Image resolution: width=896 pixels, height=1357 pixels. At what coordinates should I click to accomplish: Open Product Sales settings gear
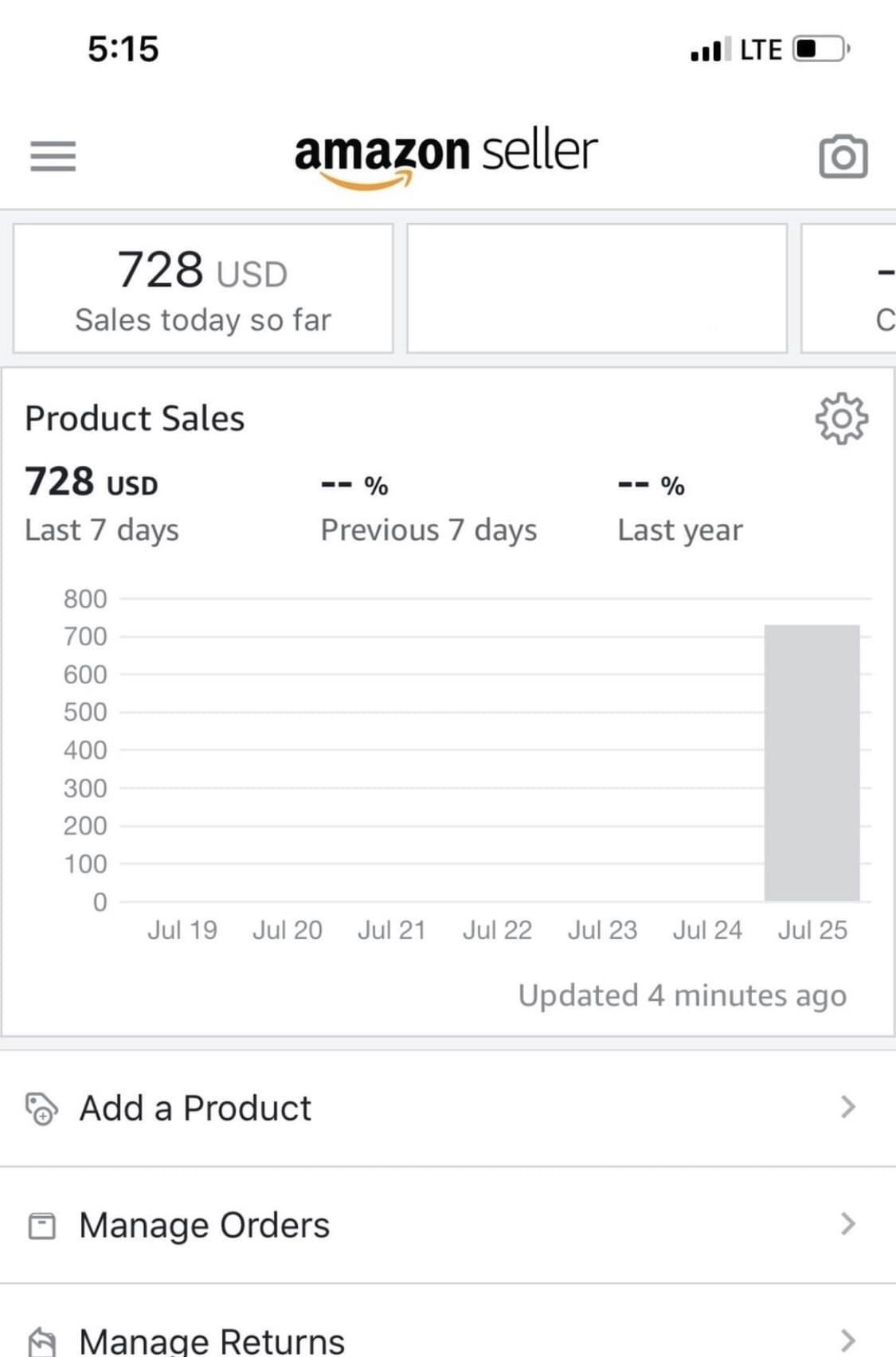pyautogui.click(x=841, y=418)
